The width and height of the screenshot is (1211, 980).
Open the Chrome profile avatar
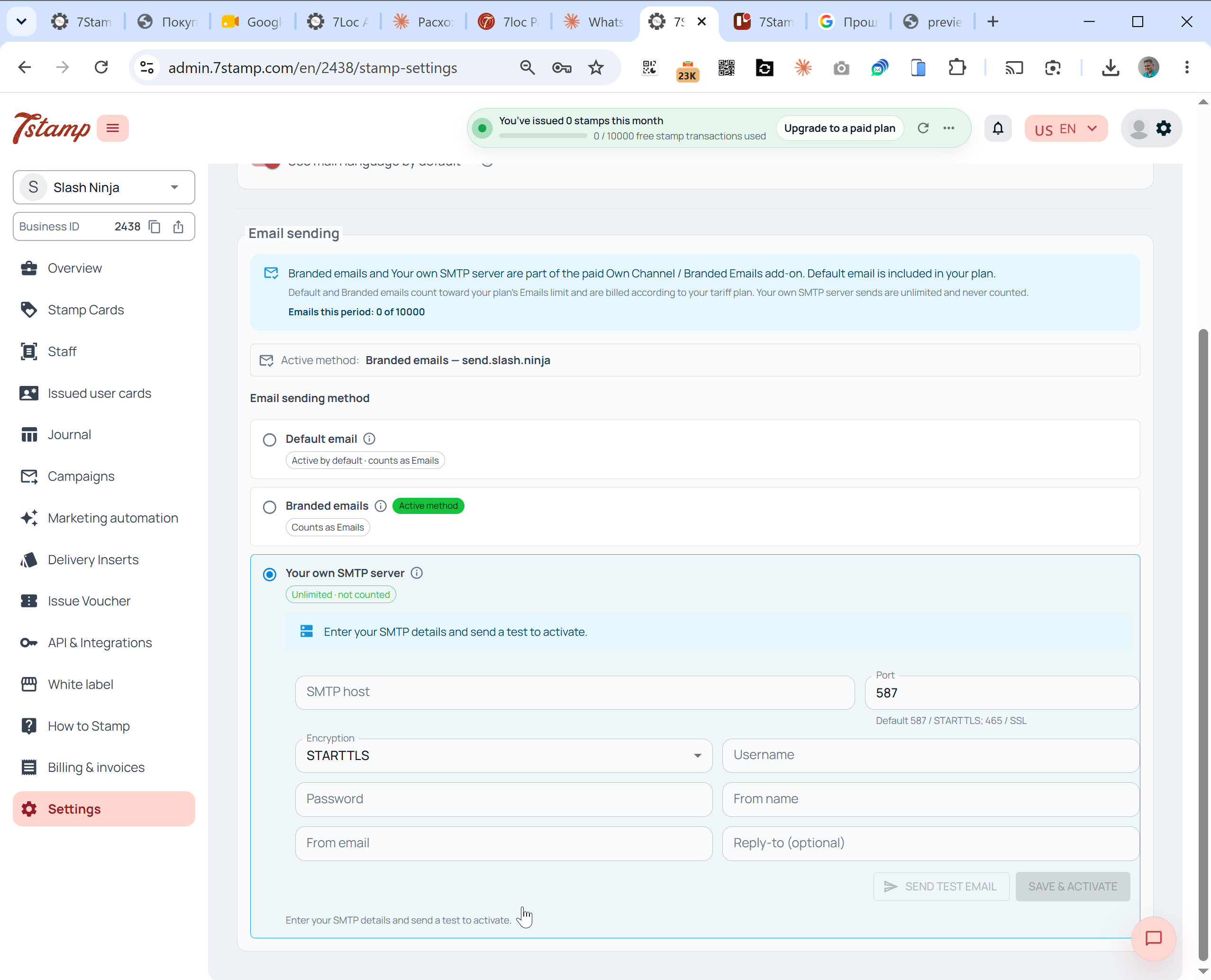coord(1148,68)
